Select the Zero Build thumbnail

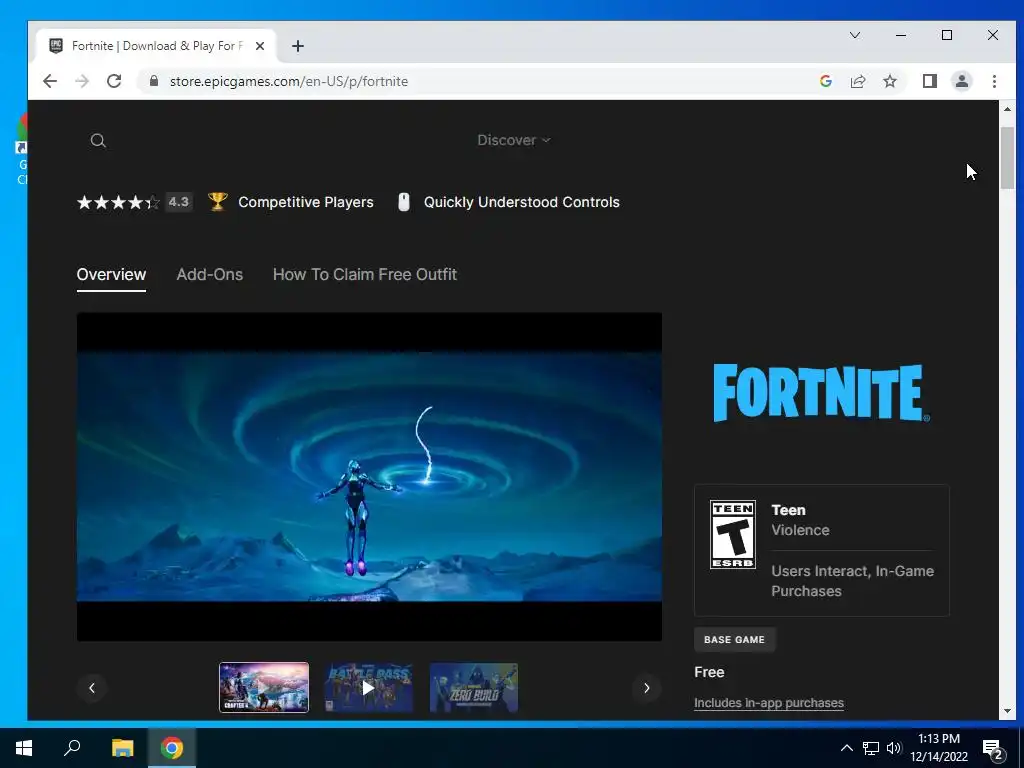click(473, 688)
